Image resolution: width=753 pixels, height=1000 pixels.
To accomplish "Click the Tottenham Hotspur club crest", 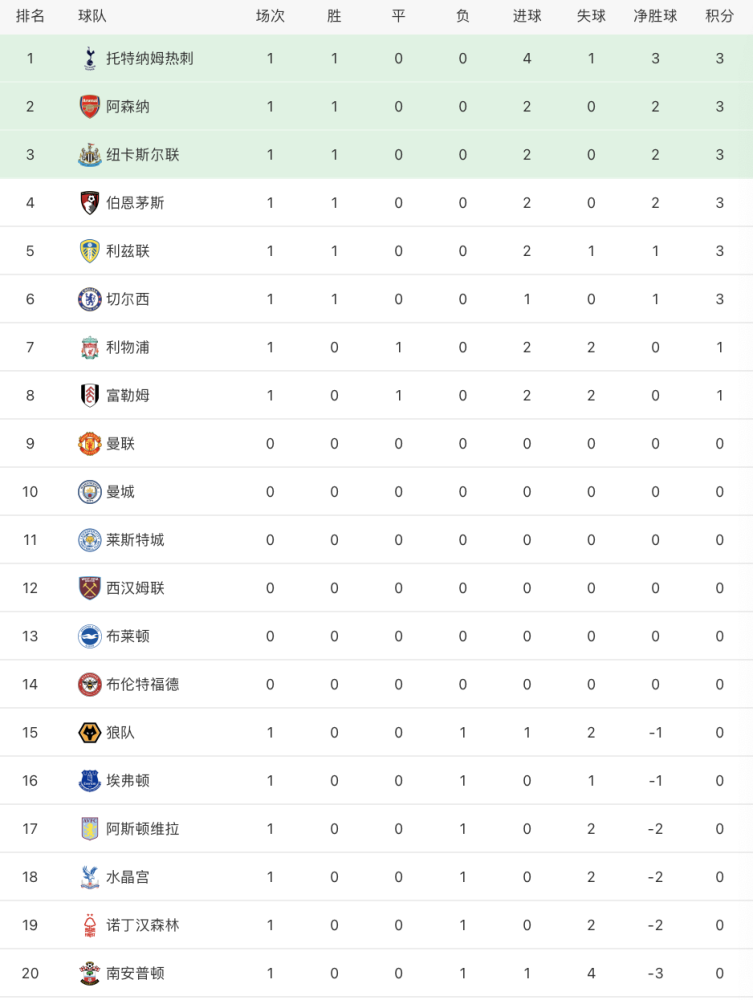I will (x=90, y=58).
